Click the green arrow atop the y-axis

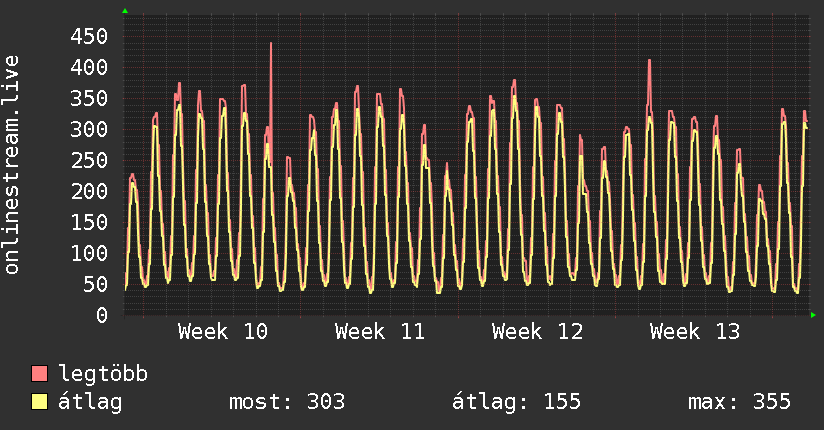tap(125, 11)
